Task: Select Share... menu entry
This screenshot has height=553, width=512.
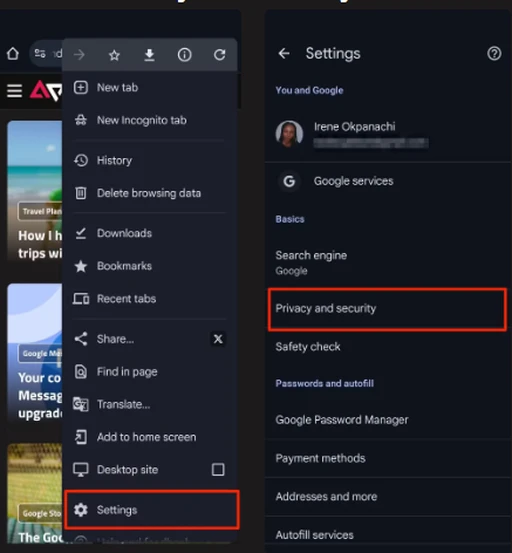Action: 115,339
